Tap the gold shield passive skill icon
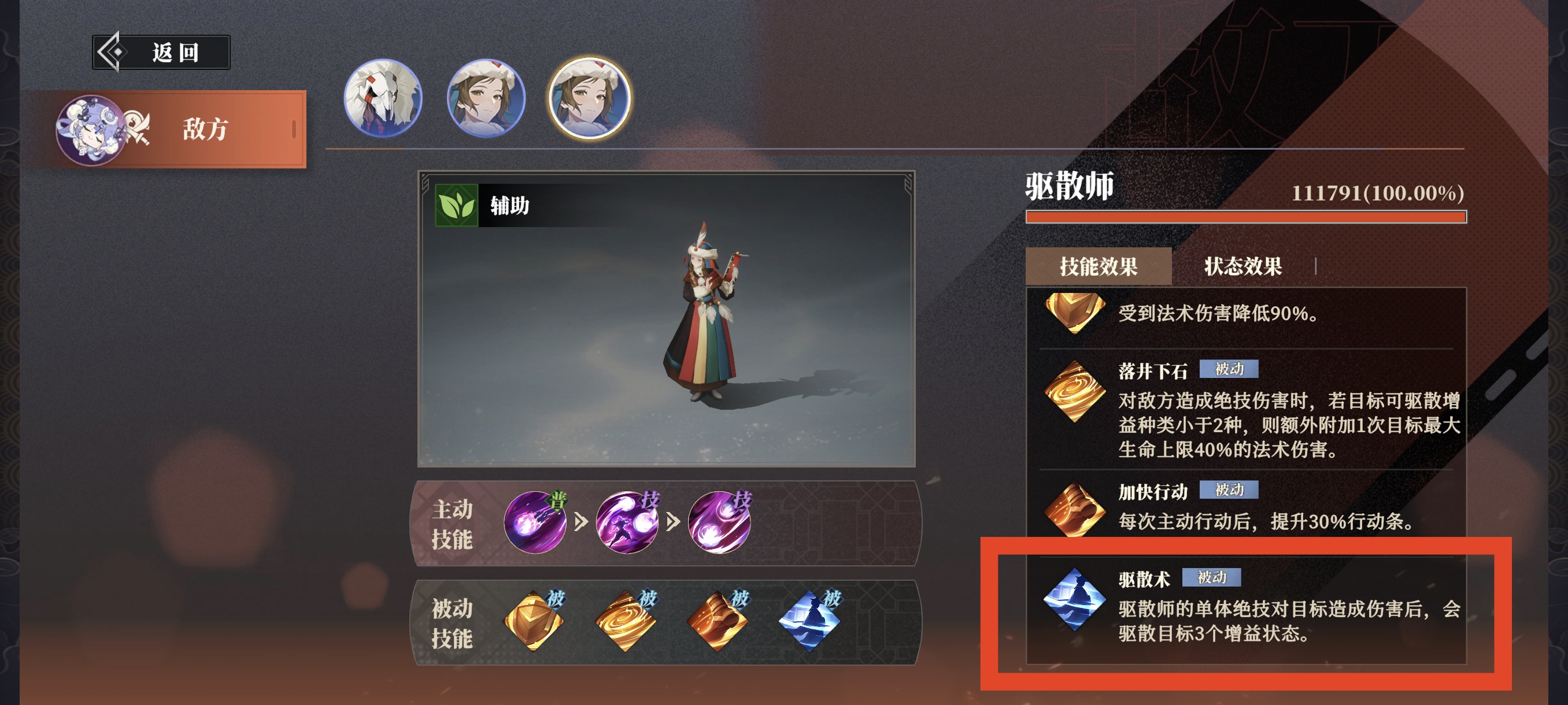The height and width of the screenshot is (705, 1568). (534, 621)
